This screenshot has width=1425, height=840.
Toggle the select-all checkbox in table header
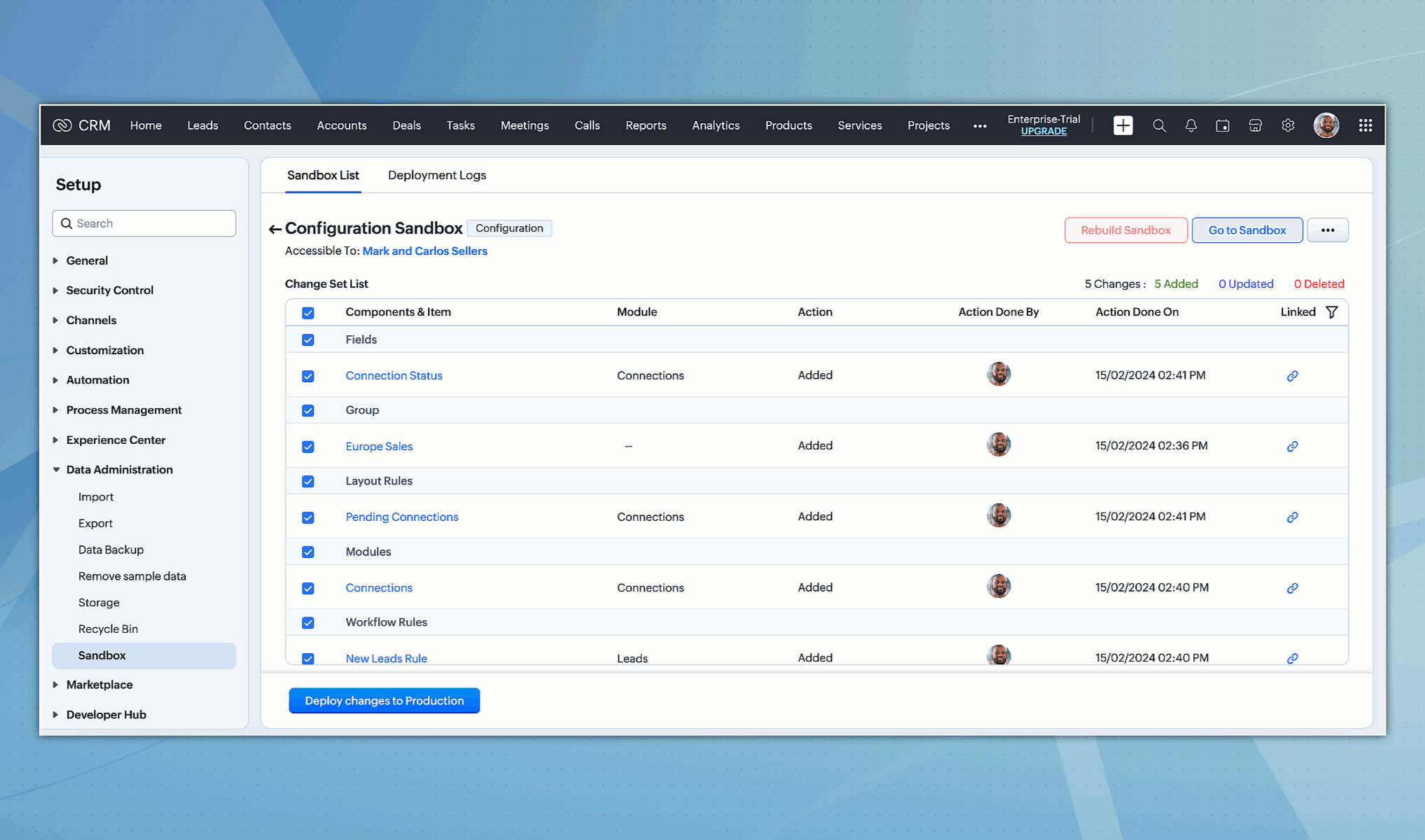click(x=308, y=313)
